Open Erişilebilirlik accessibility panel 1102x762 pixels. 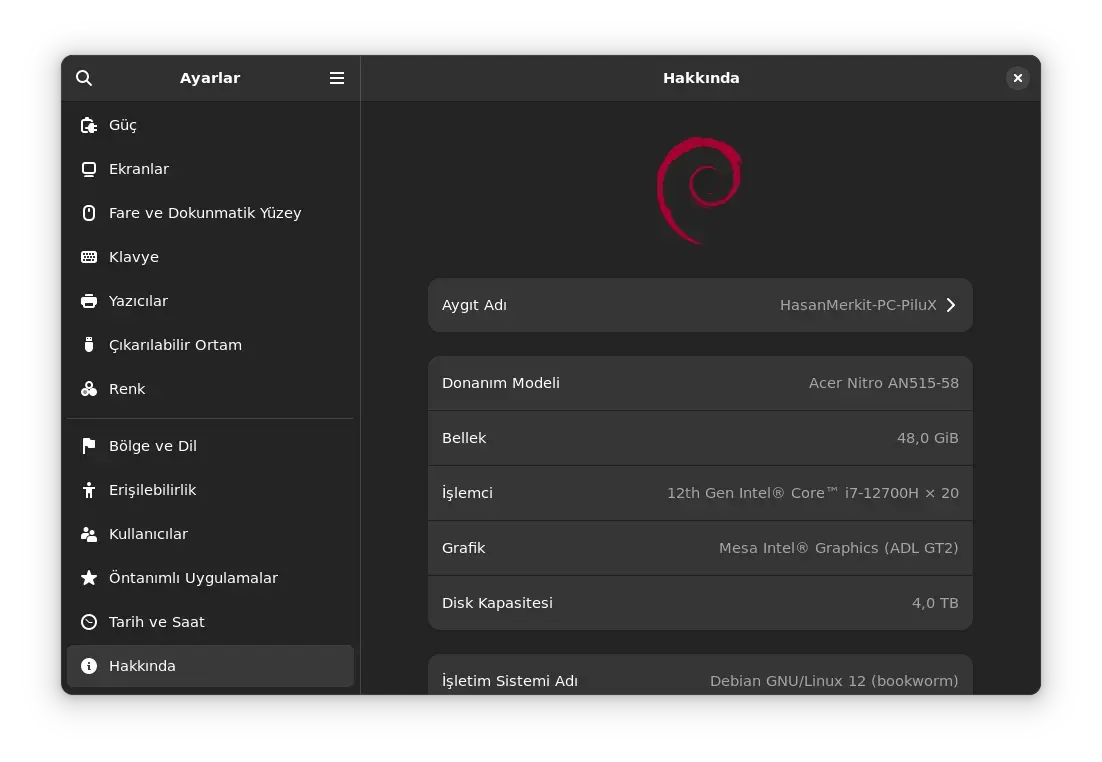click(x=210, y=490)
